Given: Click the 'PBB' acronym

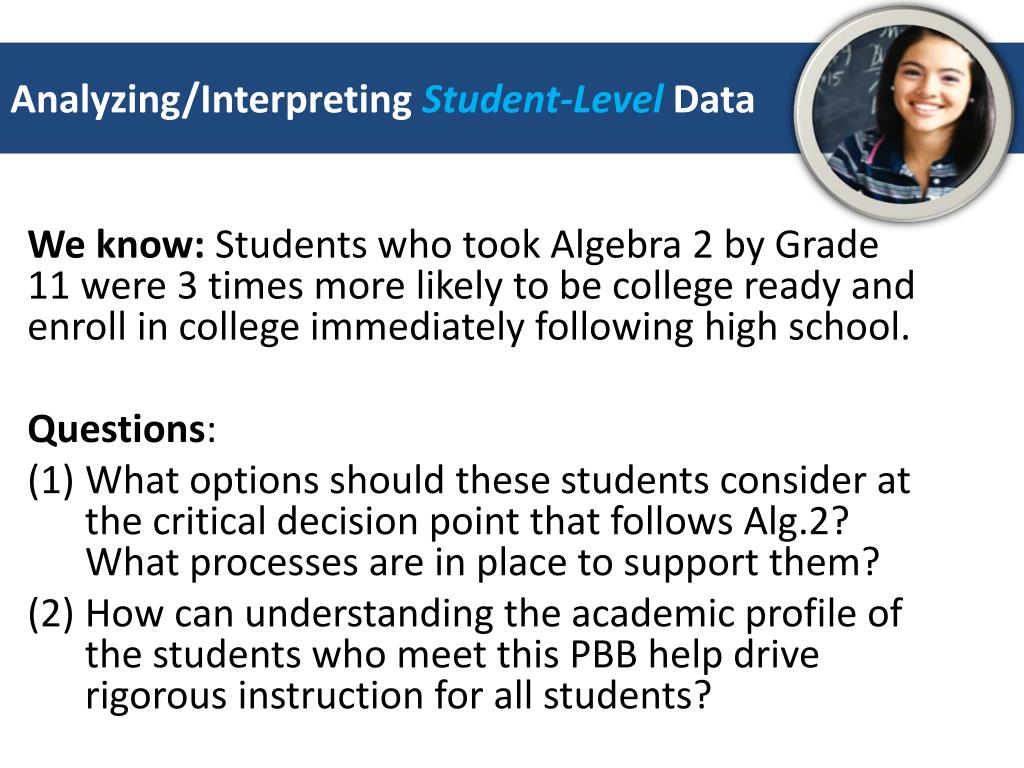Looking at the screenshot, I should [x=604, y=655].
